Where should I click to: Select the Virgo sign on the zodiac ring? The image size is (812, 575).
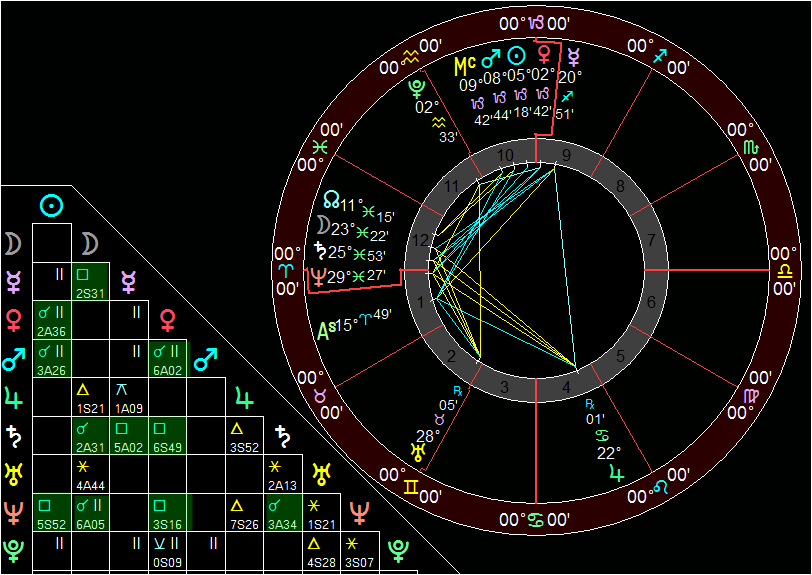point(750,397)
